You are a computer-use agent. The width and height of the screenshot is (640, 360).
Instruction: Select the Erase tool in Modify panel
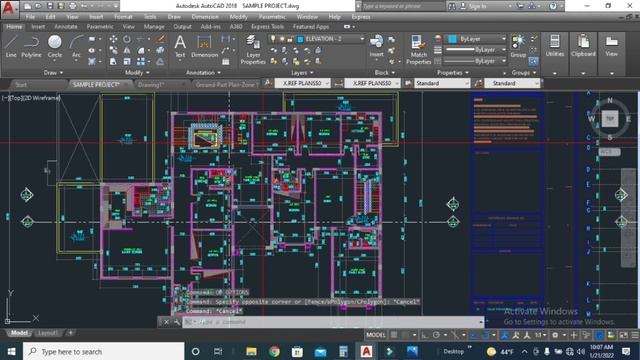click(x=161, y=39)
